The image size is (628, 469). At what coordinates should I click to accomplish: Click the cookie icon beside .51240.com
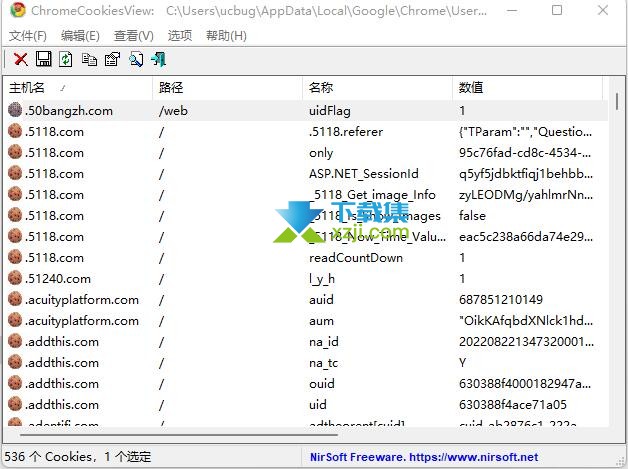(x=15, y=278)
